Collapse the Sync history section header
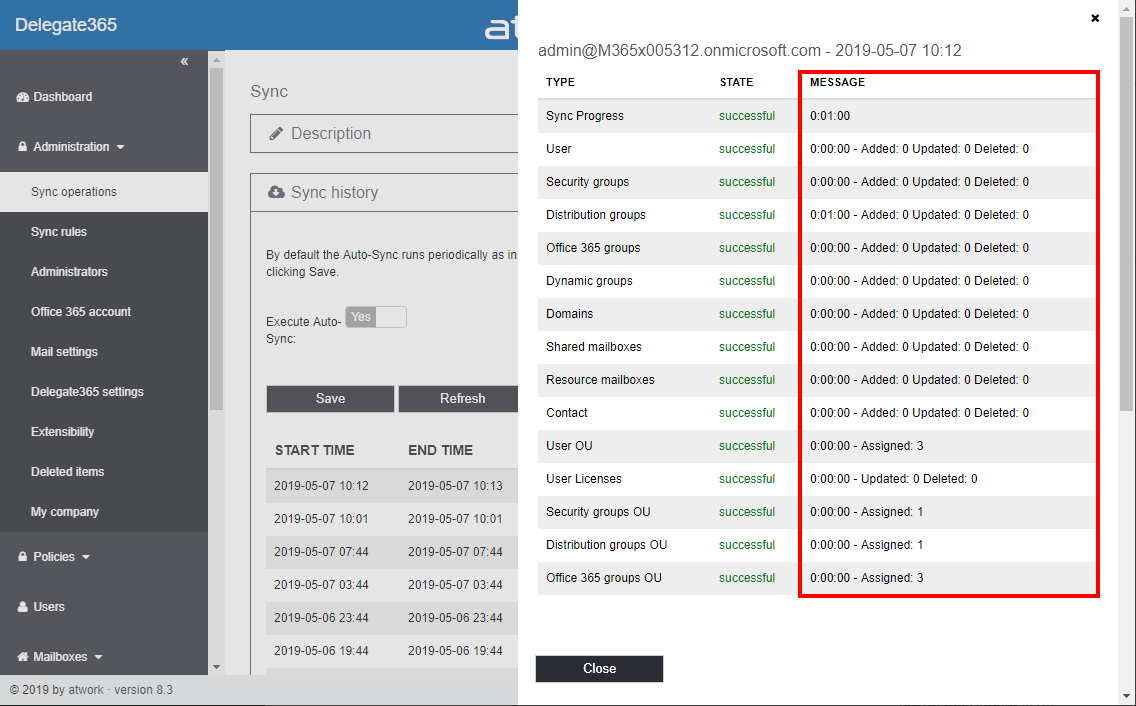1136x706 pixels. click(384, 192)
